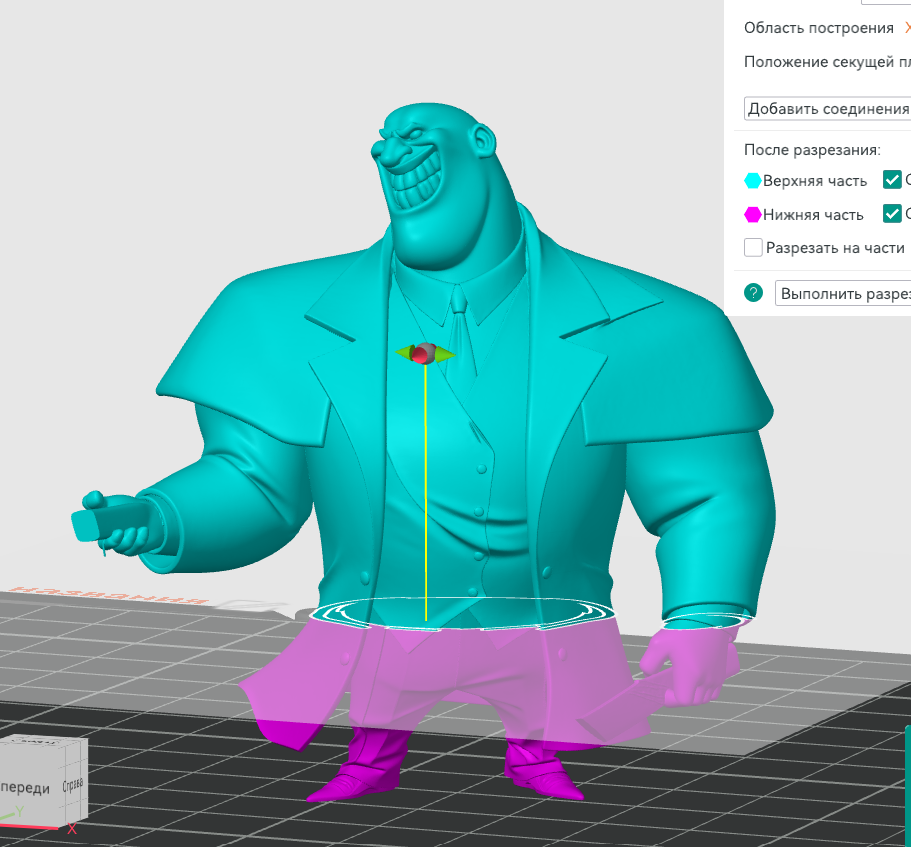
Task: Click the "переди" face of view cube
Action: (28, 783)
